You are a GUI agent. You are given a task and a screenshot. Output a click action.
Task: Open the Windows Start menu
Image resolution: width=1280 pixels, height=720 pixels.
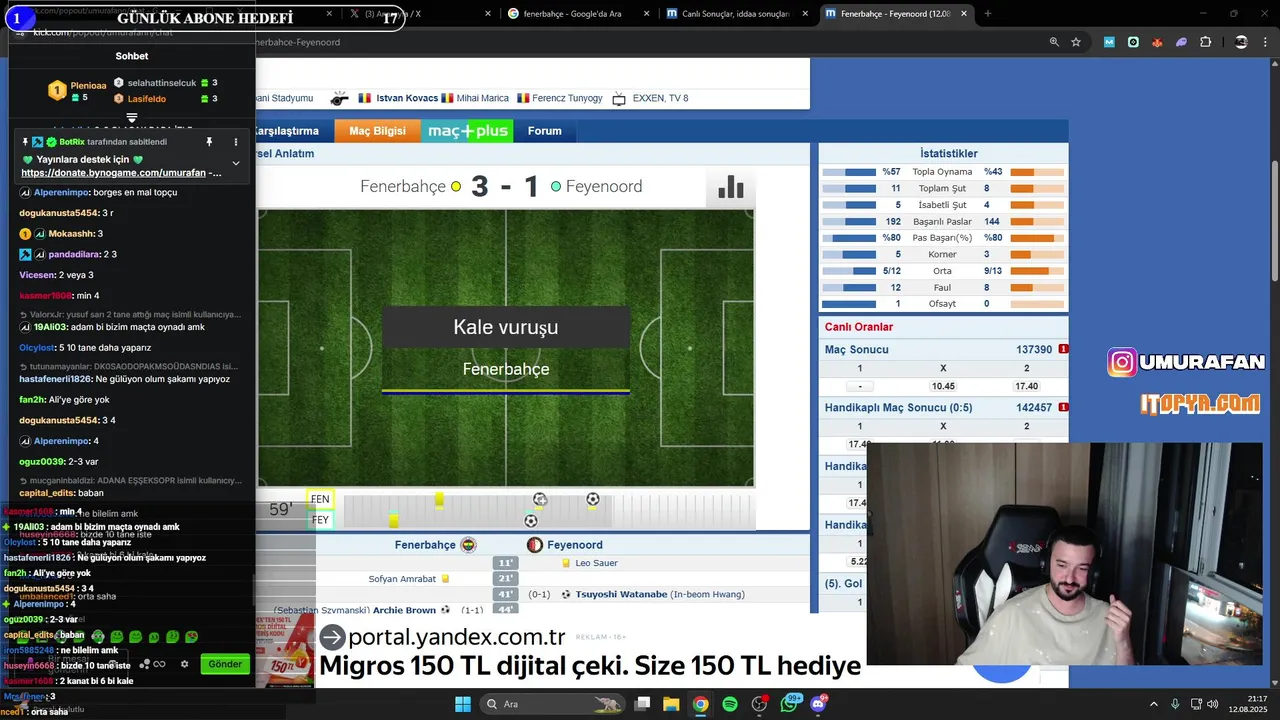[x=463, y=704]
